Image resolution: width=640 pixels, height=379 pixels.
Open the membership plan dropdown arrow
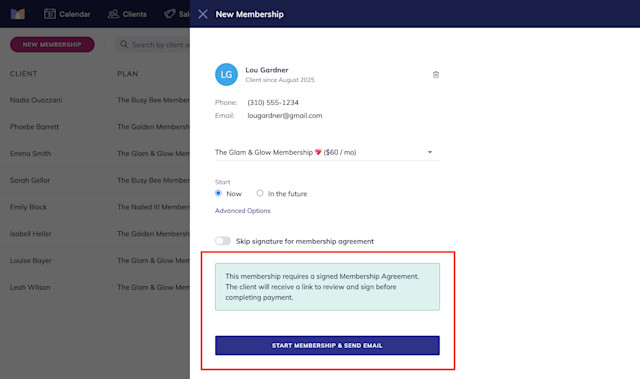pyautogui.click(x=430, y=152)
